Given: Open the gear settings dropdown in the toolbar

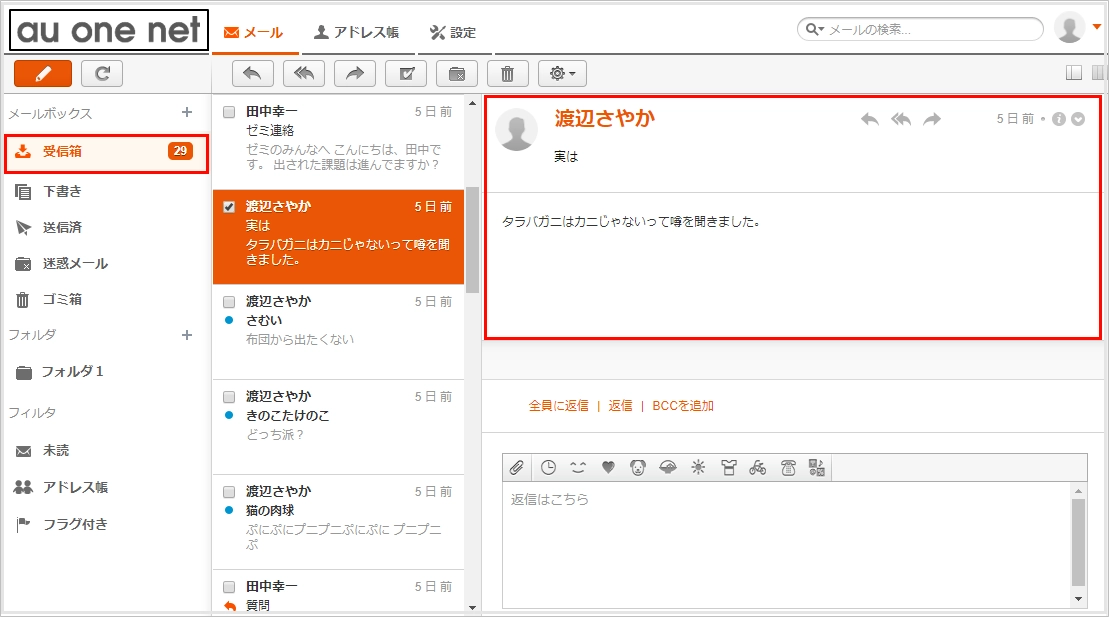Looking at the screenshot, I should point(560,72).
